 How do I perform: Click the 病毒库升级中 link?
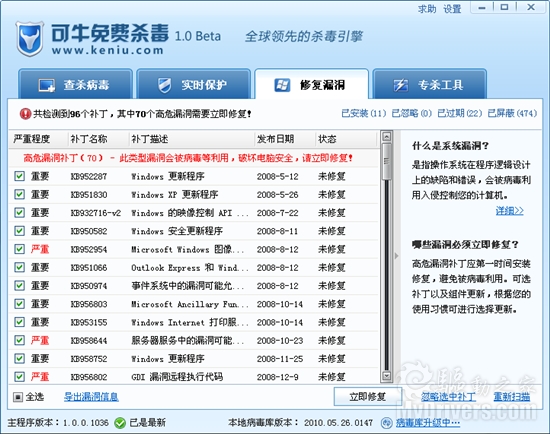pyautogui.click(x=428, y=423)
